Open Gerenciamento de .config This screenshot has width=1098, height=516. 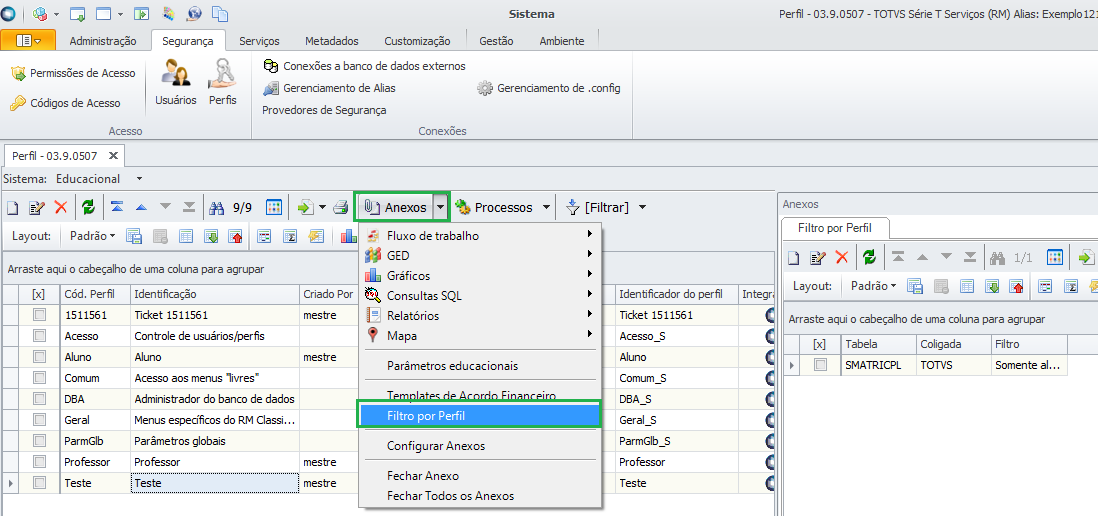click(548, 88)
